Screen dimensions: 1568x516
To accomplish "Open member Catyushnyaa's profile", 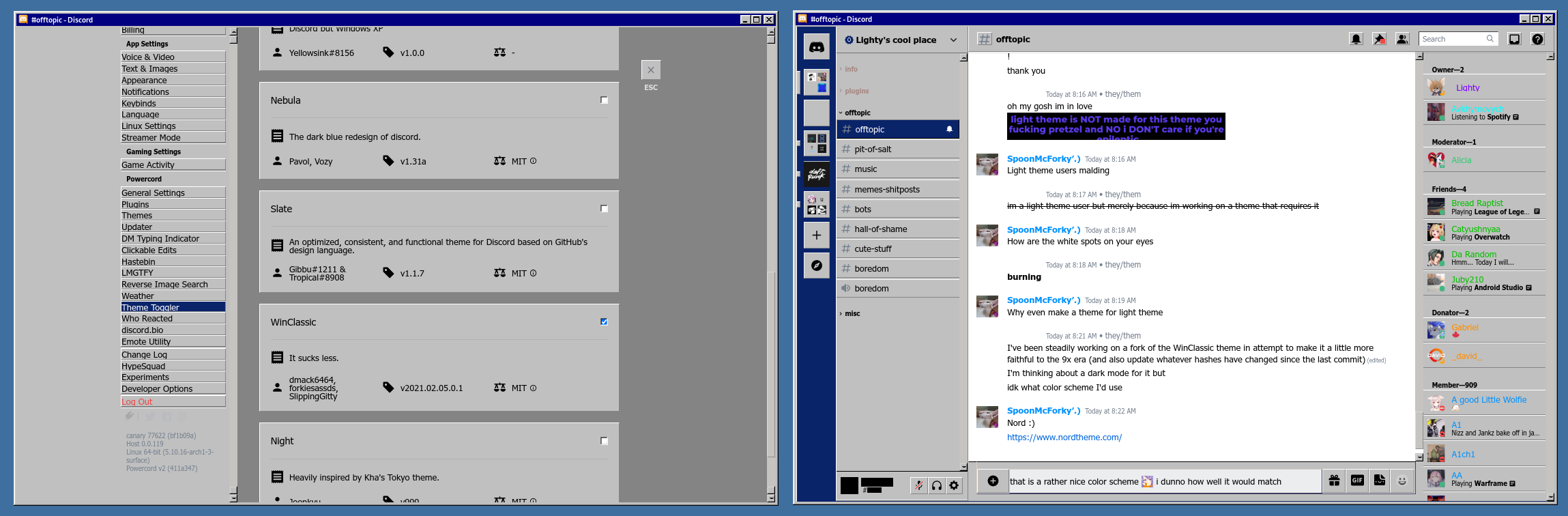I will [x=1485, y=233].
